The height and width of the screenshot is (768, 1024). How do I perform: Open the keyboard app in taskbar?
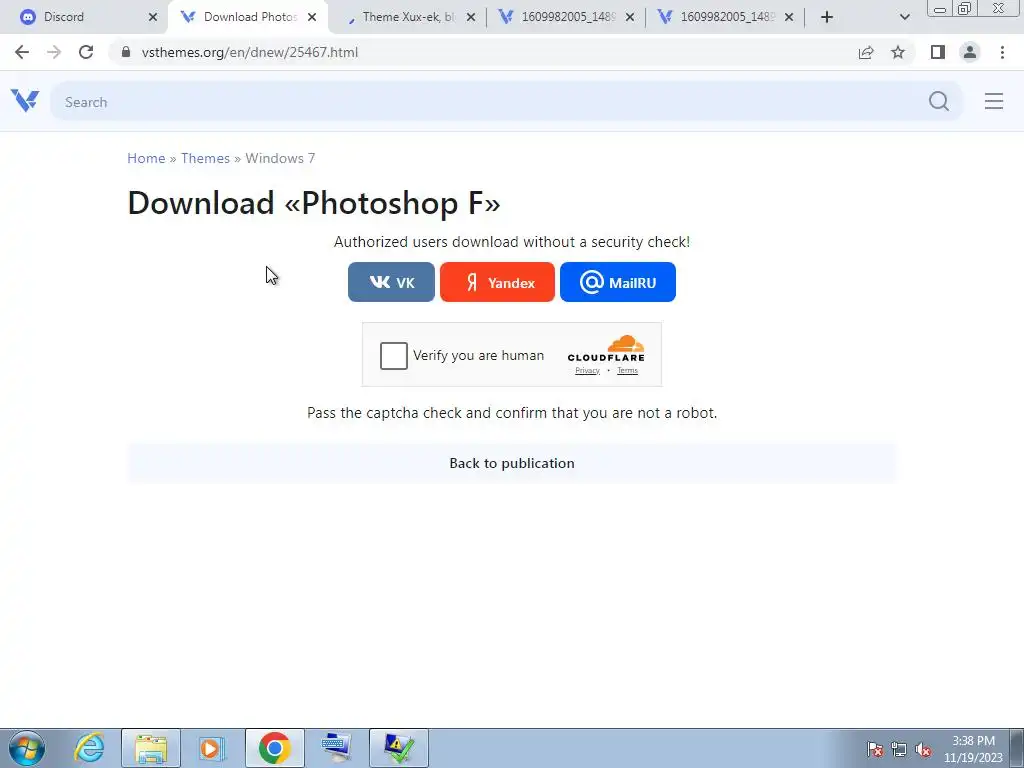coord(337,748)
